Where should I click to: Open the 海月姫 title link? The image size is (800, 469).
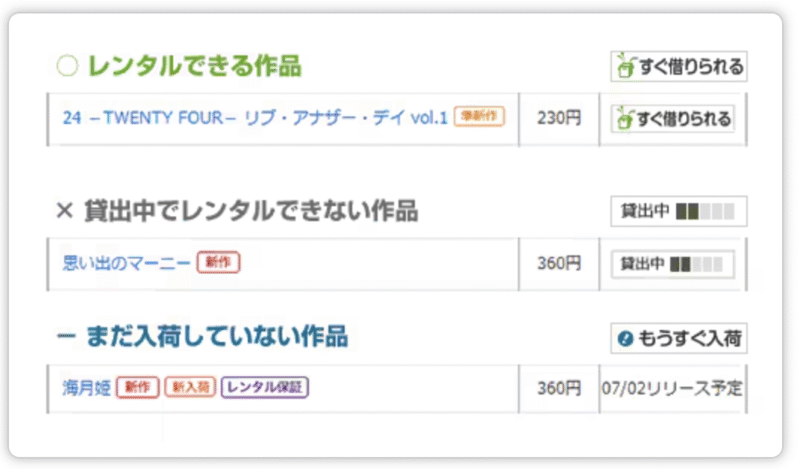click(86, 387)
